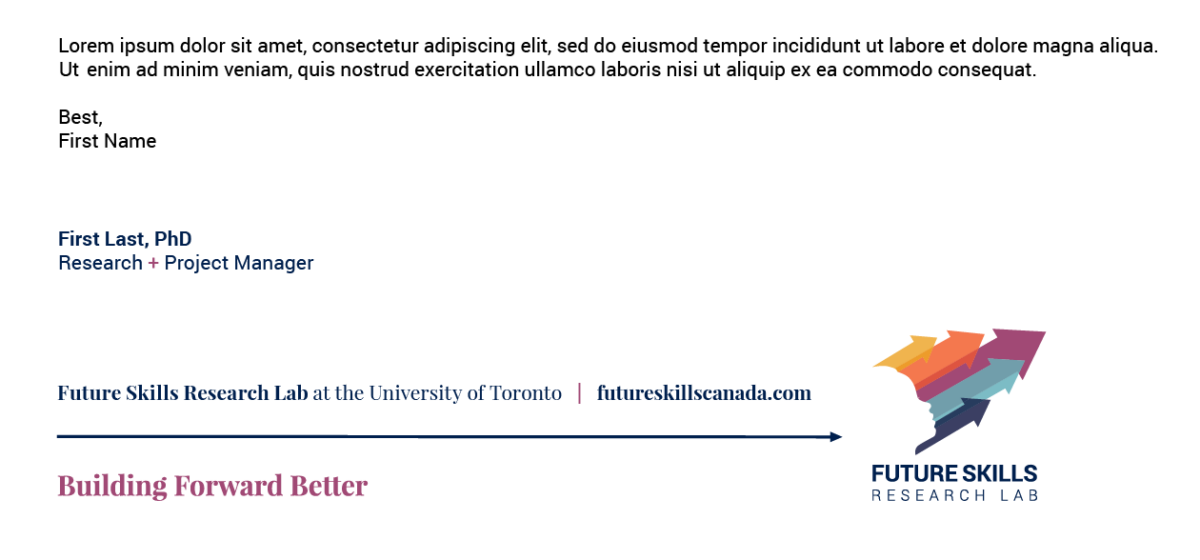Click the "Project Manager" title text

coord(239,263)
